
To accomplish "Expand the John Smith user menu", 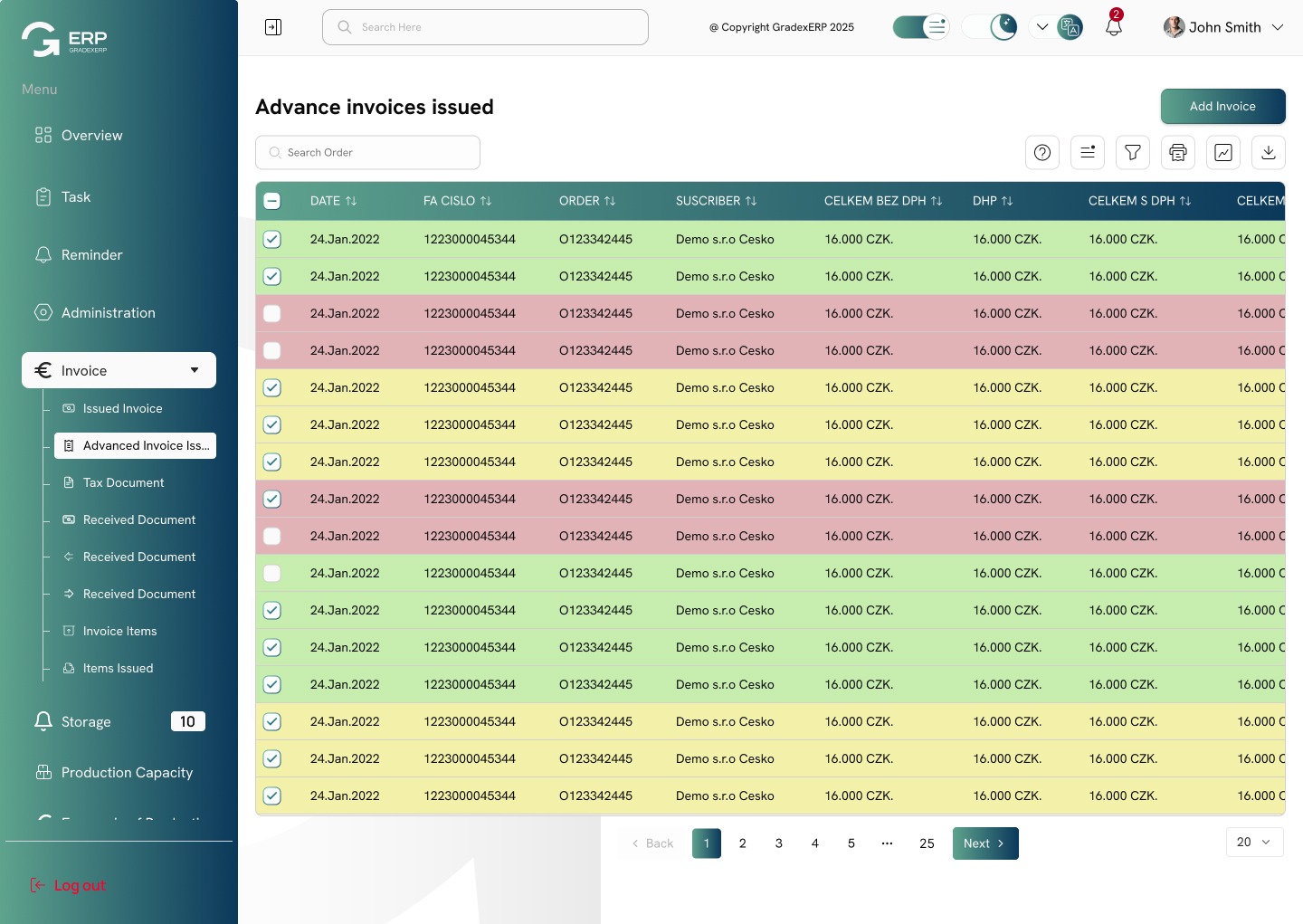I will click(x=1223, y=27).
